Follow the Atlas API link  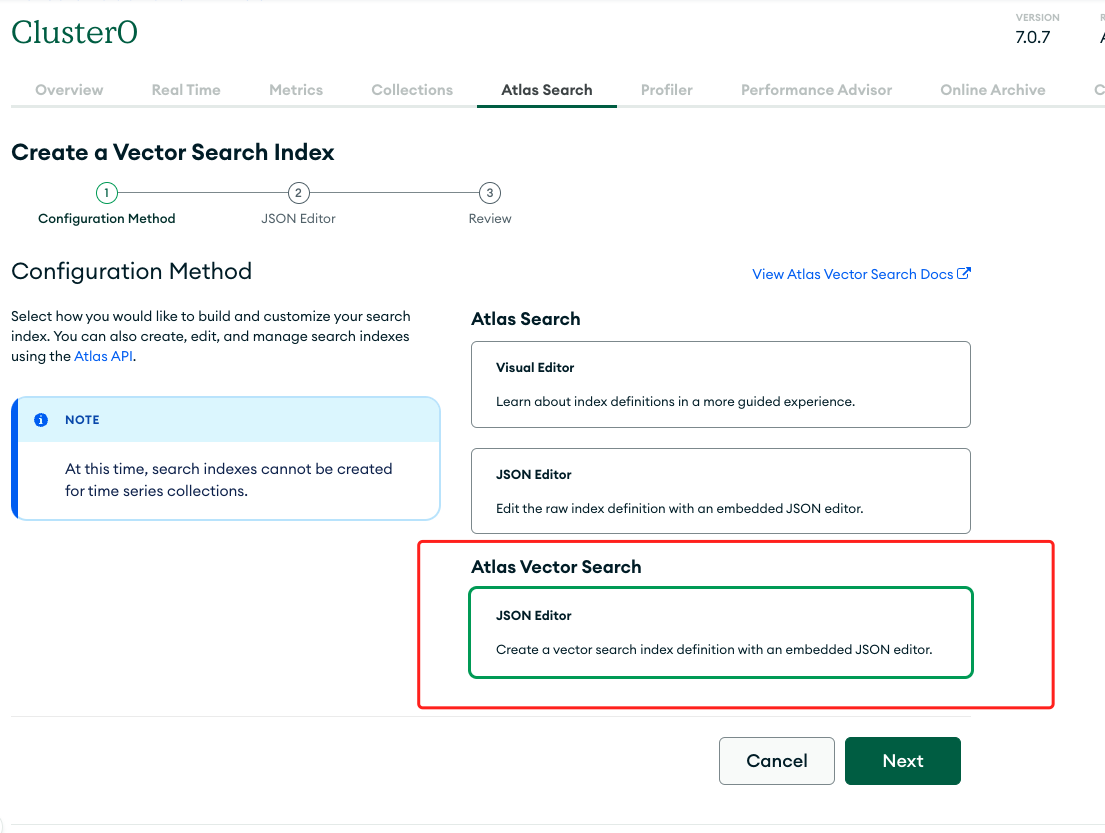tap(103, 356)
